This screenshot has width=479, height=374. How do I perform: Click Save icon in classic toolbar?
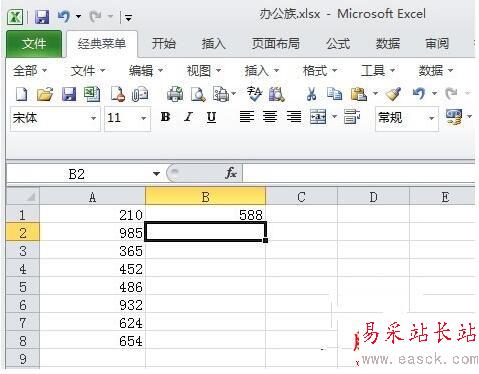click(x=69, y=94)
